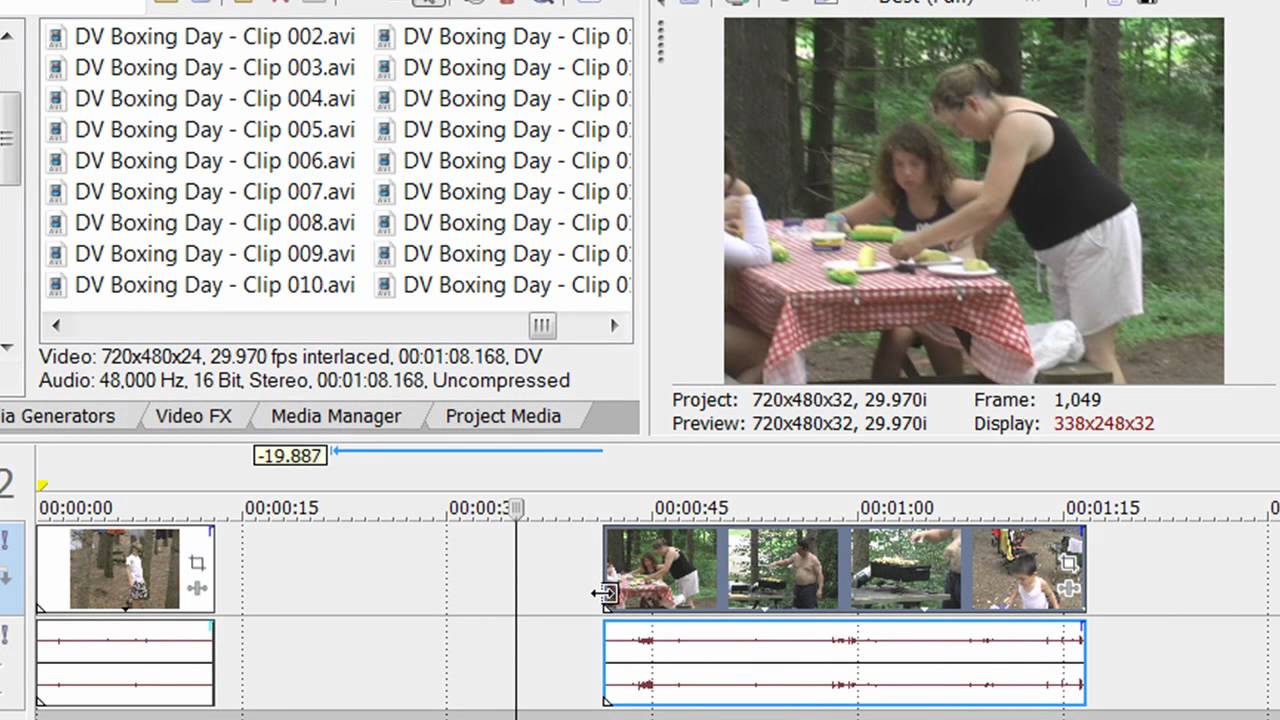Open Event Pan/Crop on the first video clip

197,563
